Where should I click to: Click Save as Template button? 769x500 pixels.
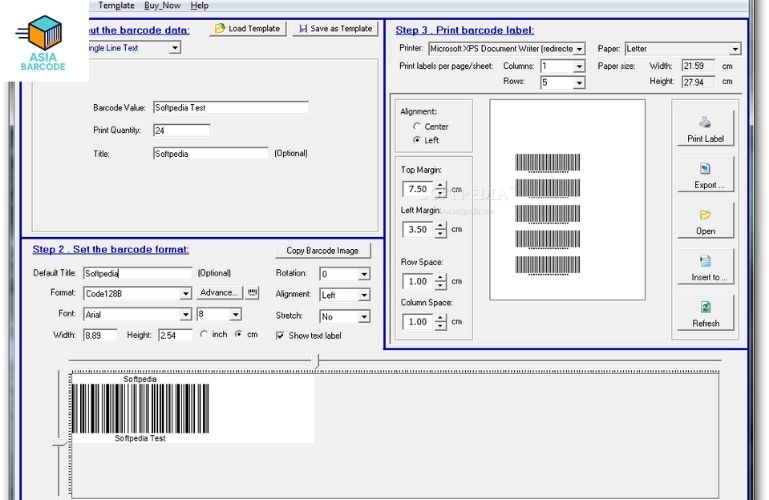(x=335, y=29)
